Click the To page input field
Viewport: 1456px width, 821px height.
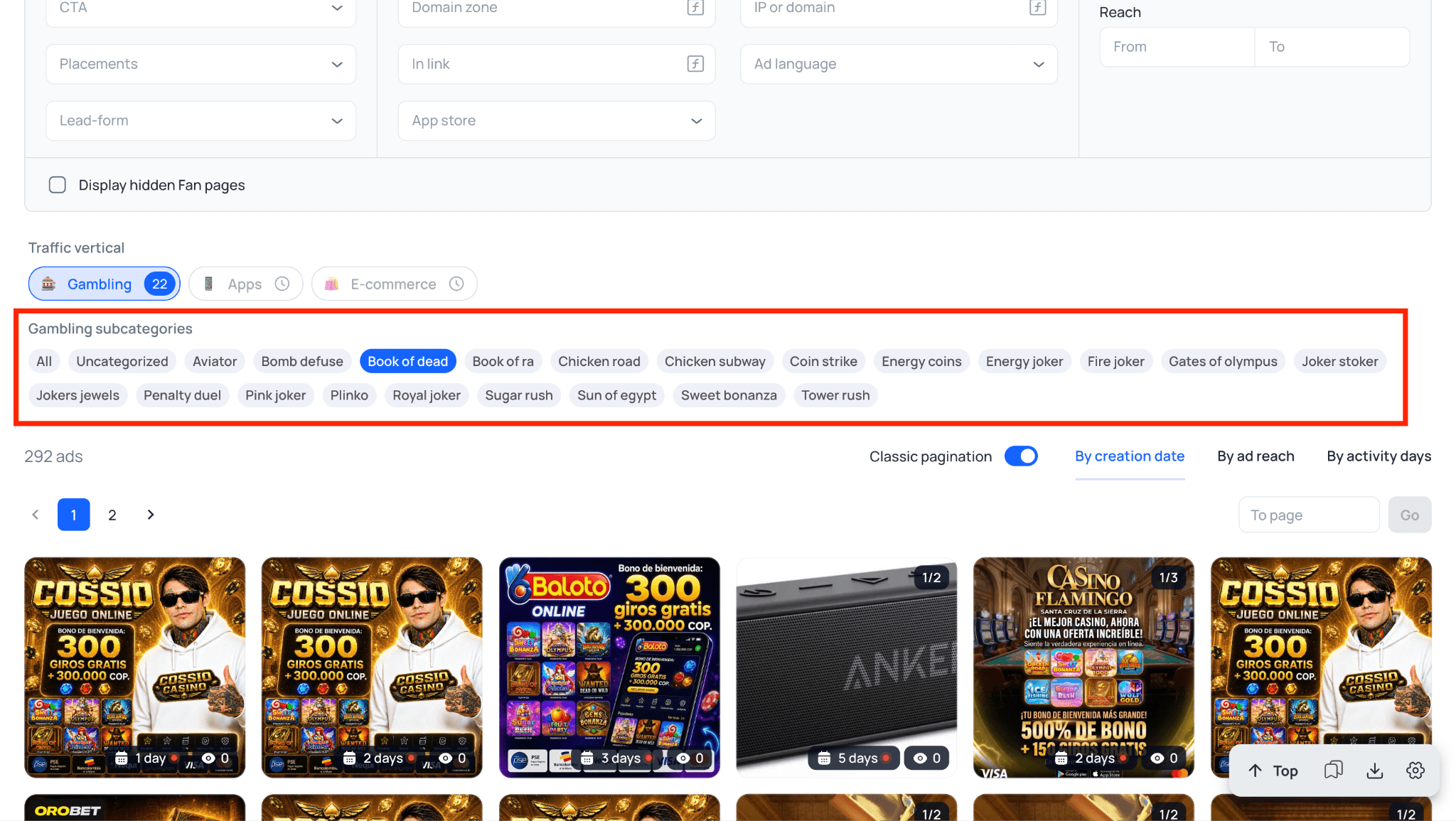click(x=1310, y=515)
